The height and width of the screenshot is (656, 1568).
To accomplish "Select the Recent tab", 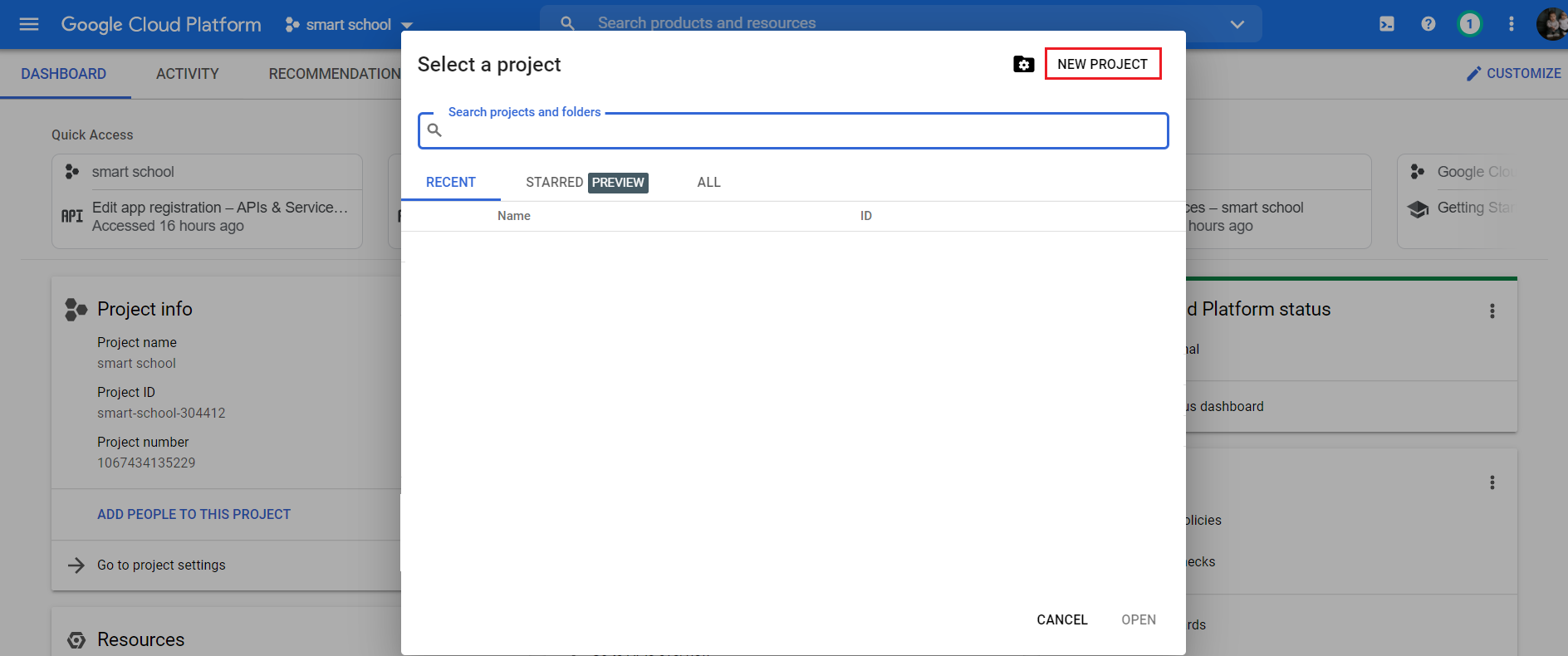I will (450, 183).
